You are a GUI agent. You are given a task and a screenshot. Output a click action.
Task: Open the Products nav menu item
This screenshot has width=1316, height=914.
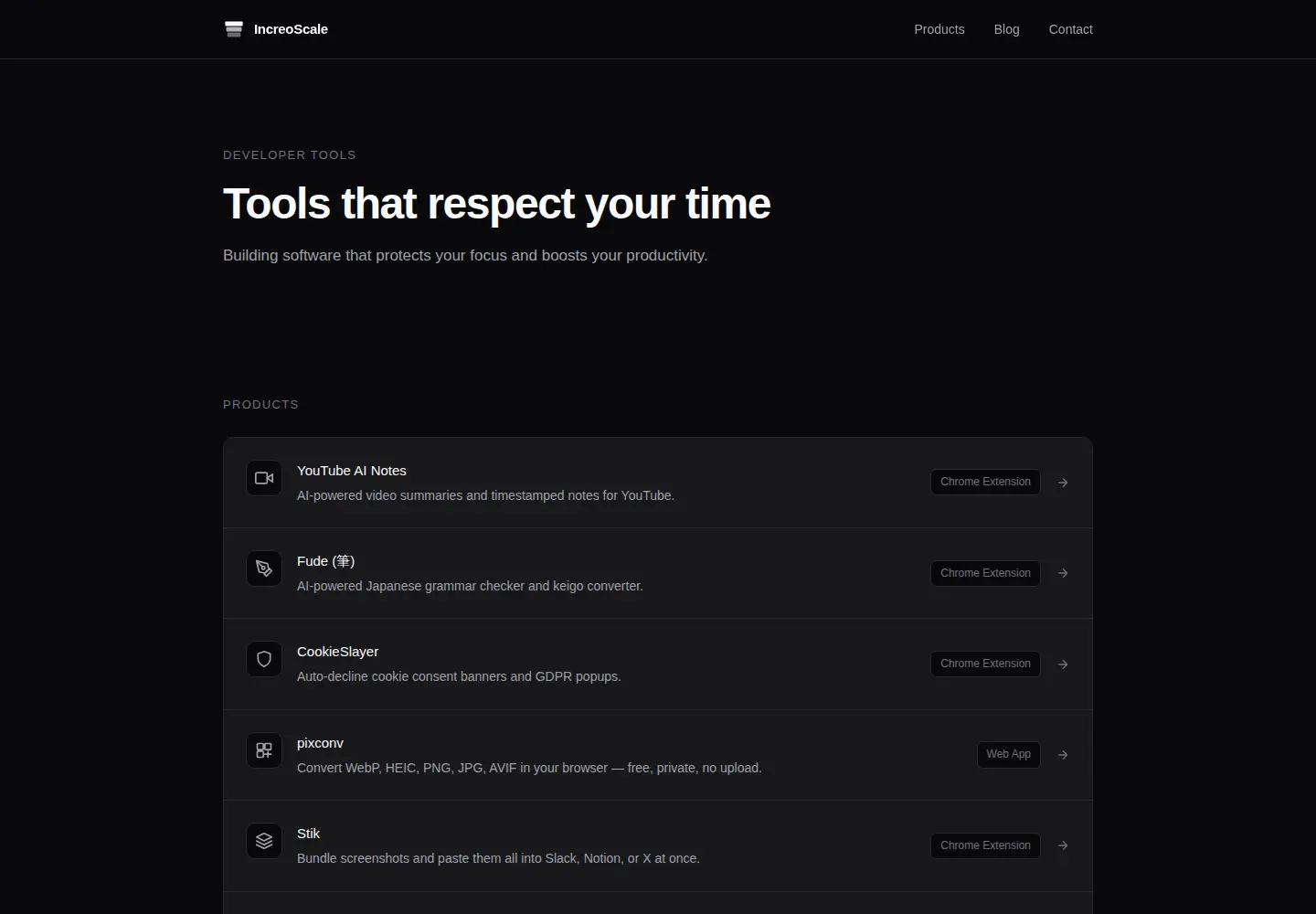pyautogui.click(x=939, y=29)
